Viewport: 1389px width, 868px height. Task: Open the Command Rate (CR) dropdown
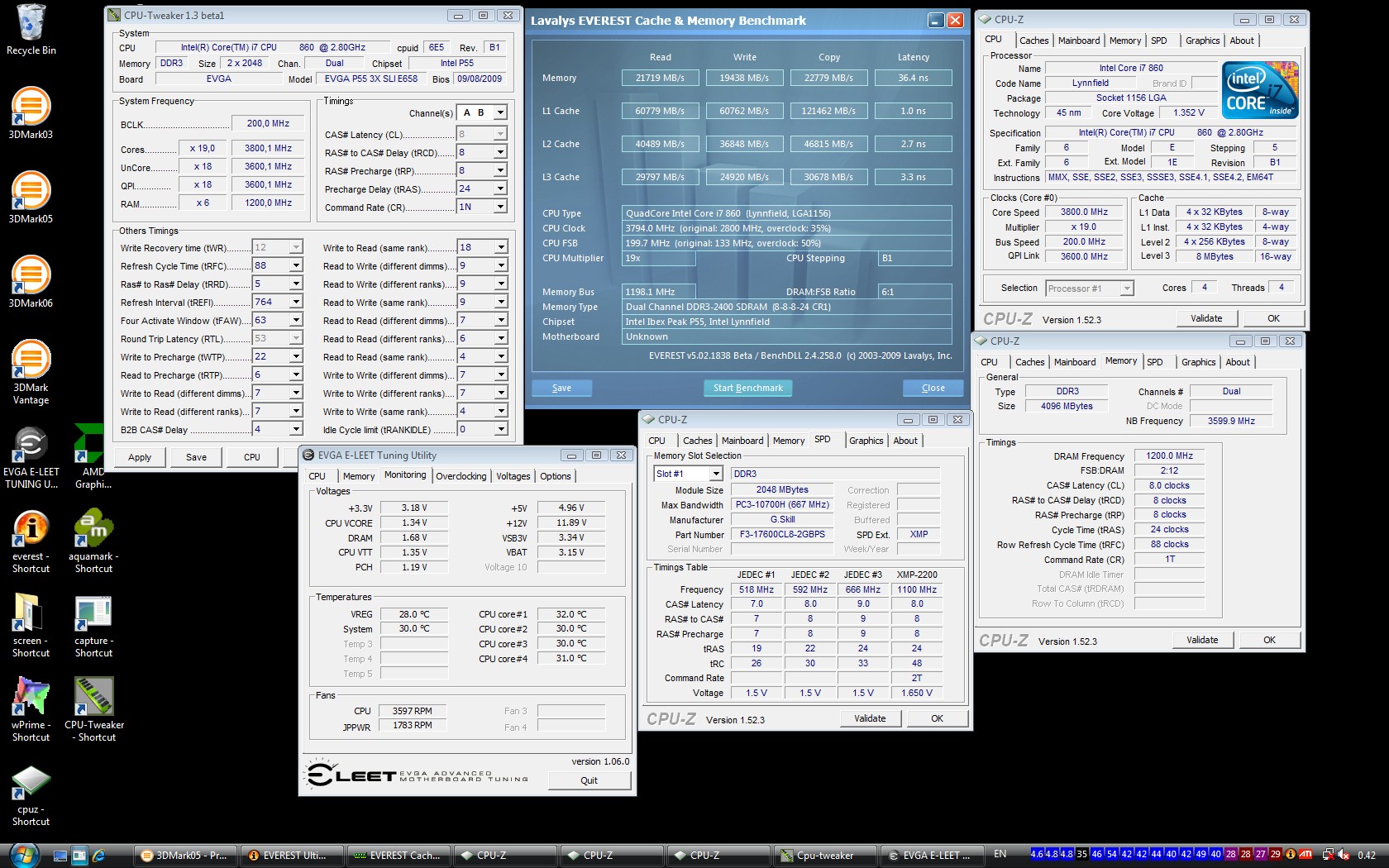500,207
